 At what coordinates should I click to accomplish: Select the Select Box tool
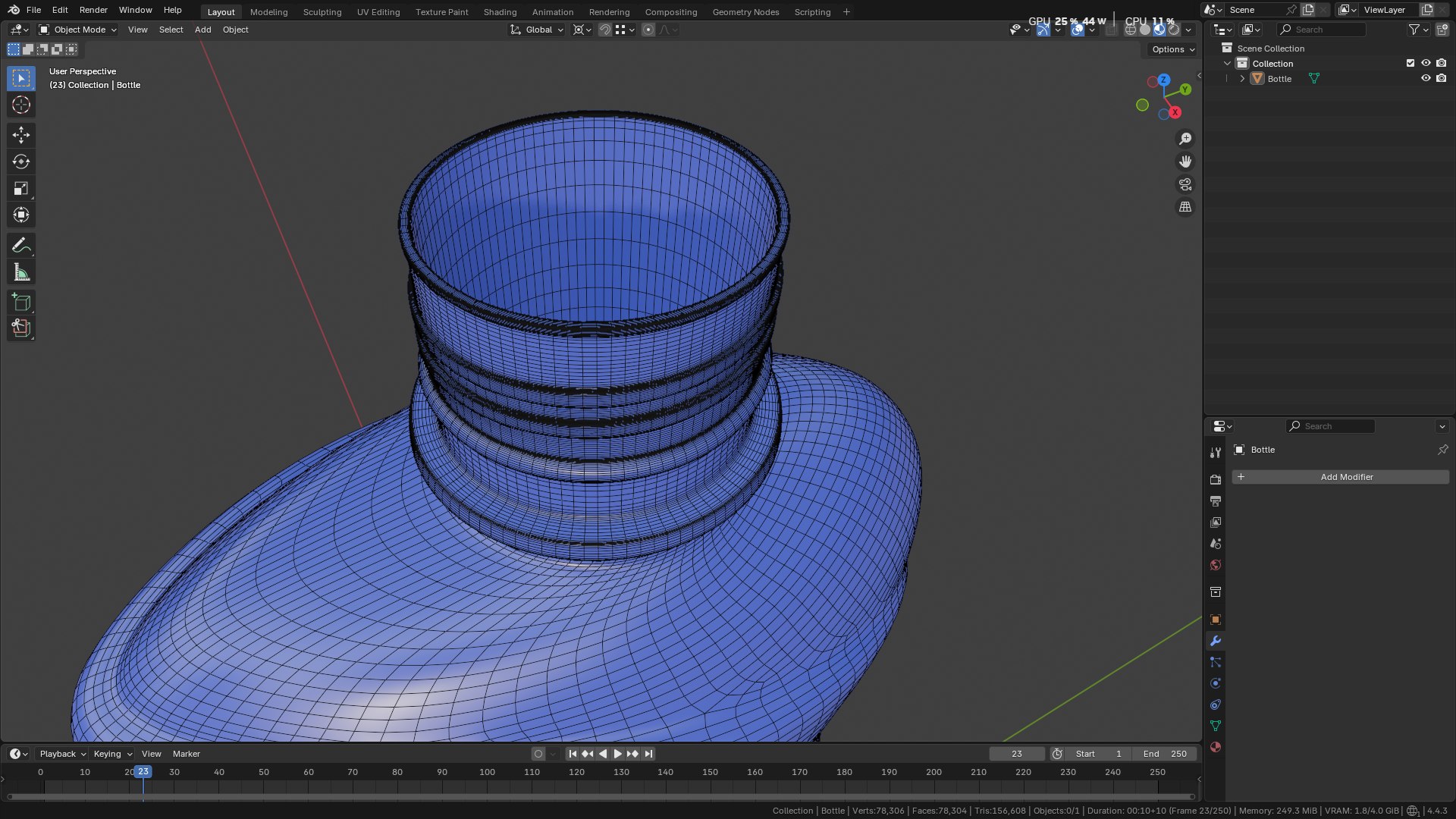pos(21,78)
